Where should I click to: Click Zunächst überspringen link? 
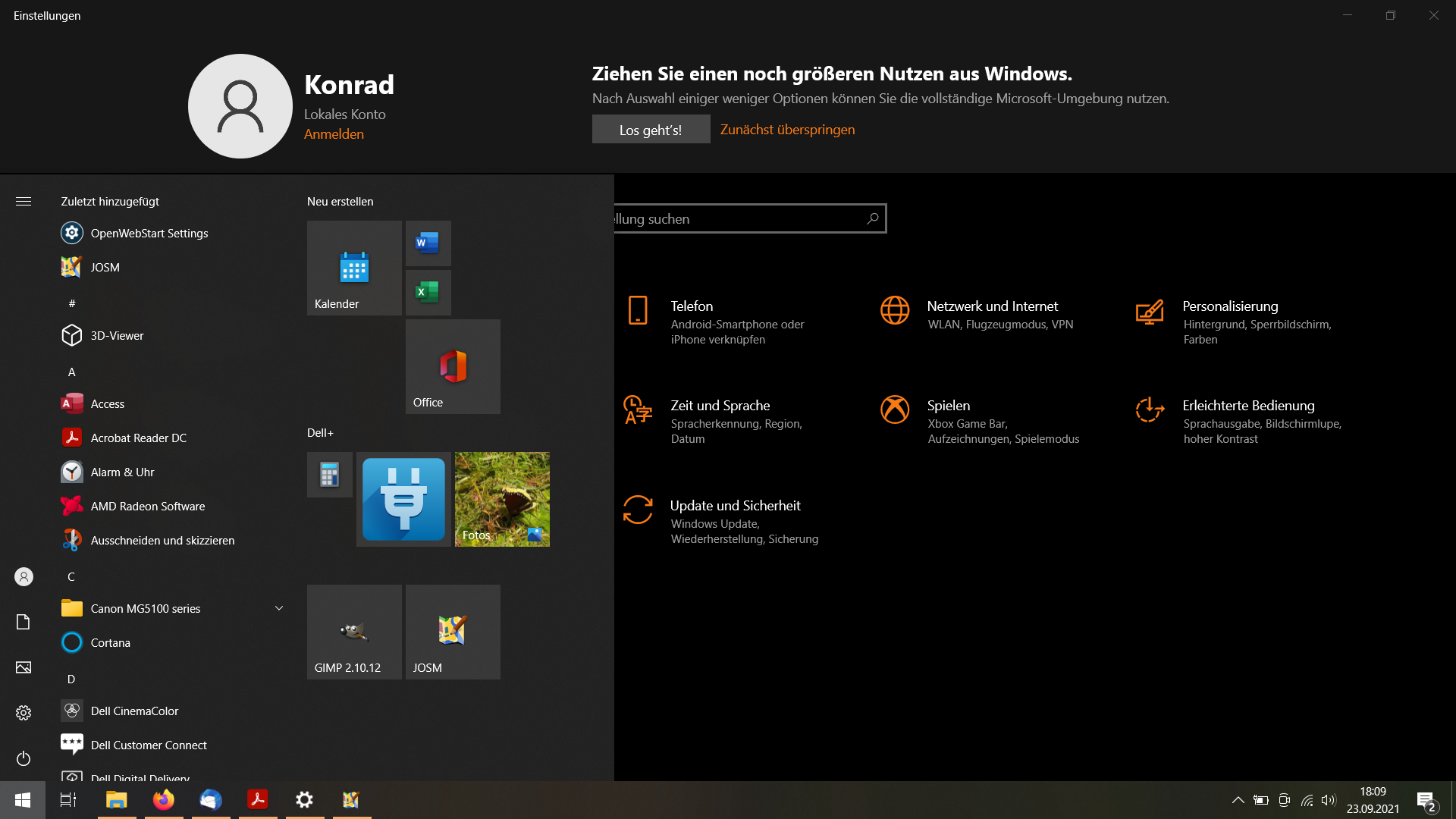tap(787, 130)
